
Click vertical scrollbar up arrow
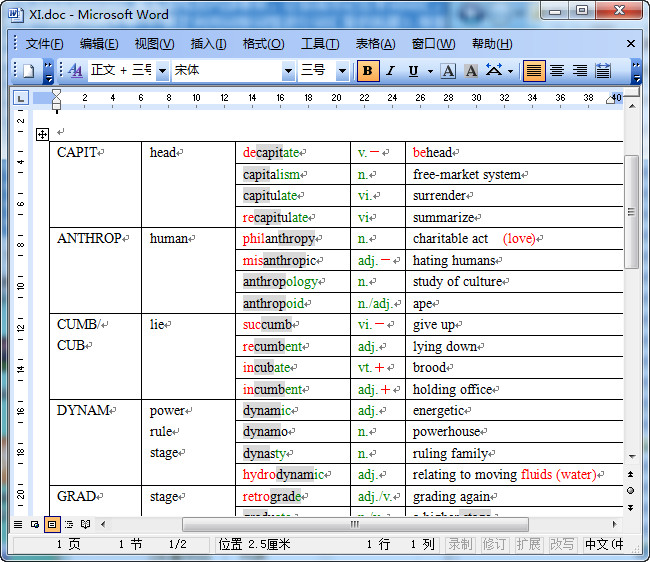632,107
